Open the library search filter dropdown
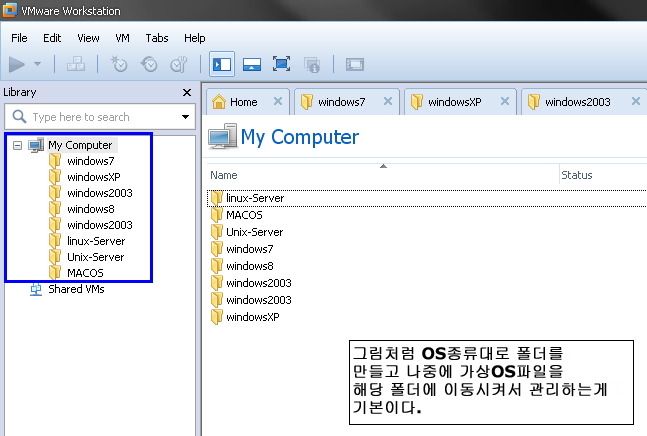The width and height of the screenshot is (647, 436). [x=186, y=117]
